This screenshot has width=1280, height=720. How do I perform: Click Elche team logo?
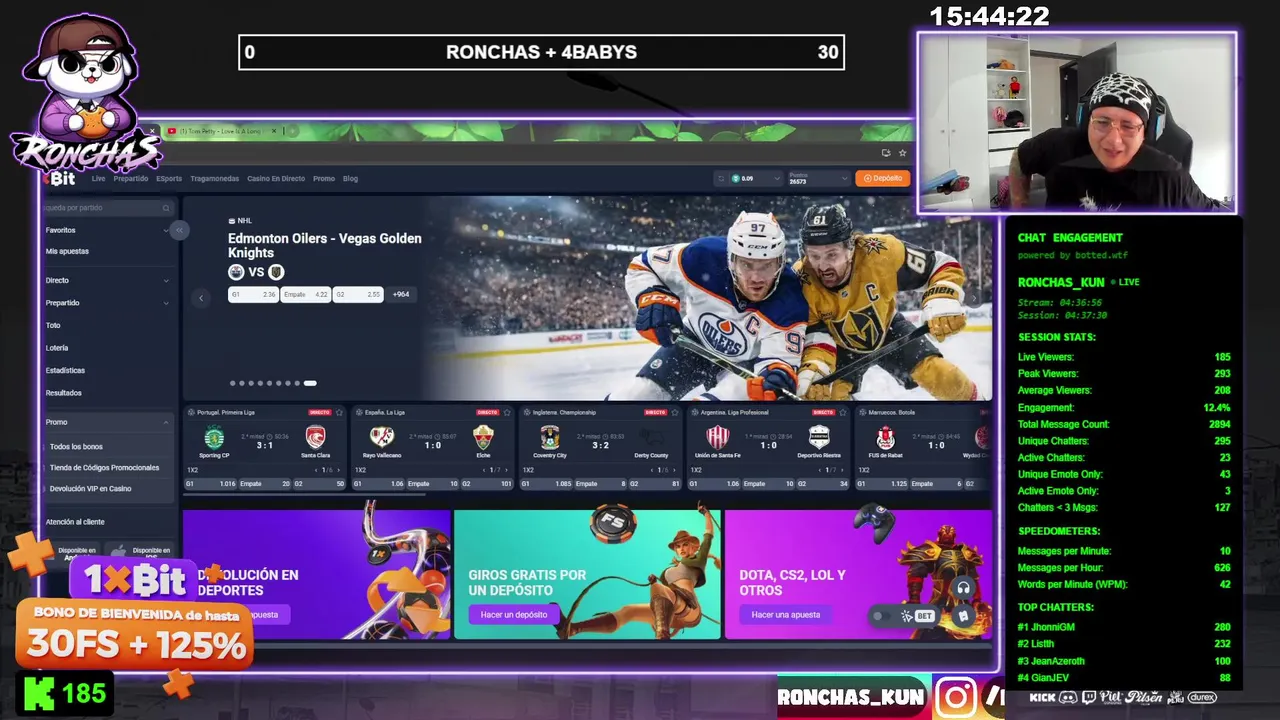483,437
